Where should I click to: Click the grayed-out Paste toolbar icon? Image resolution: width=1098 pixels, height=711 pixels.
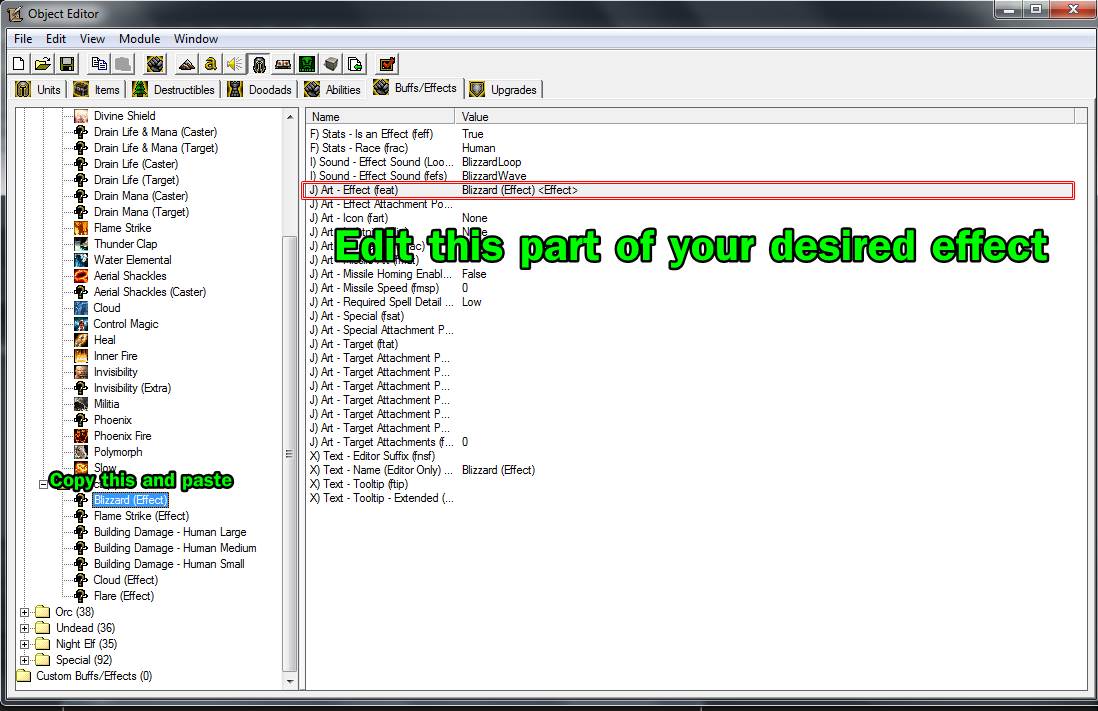click(123, 64)
